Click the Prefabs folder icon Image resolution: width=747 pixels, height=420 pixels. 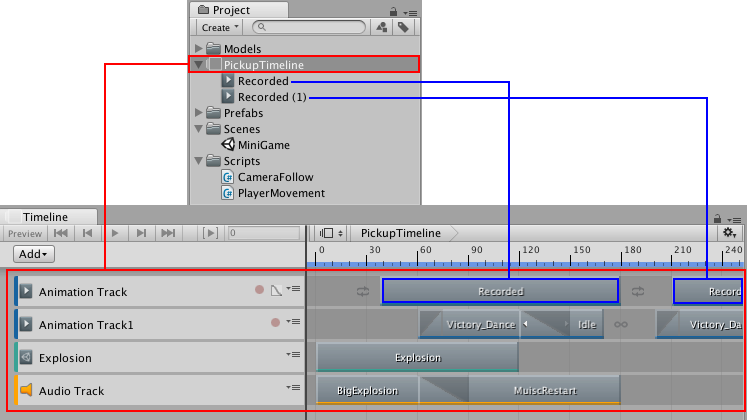213,112
